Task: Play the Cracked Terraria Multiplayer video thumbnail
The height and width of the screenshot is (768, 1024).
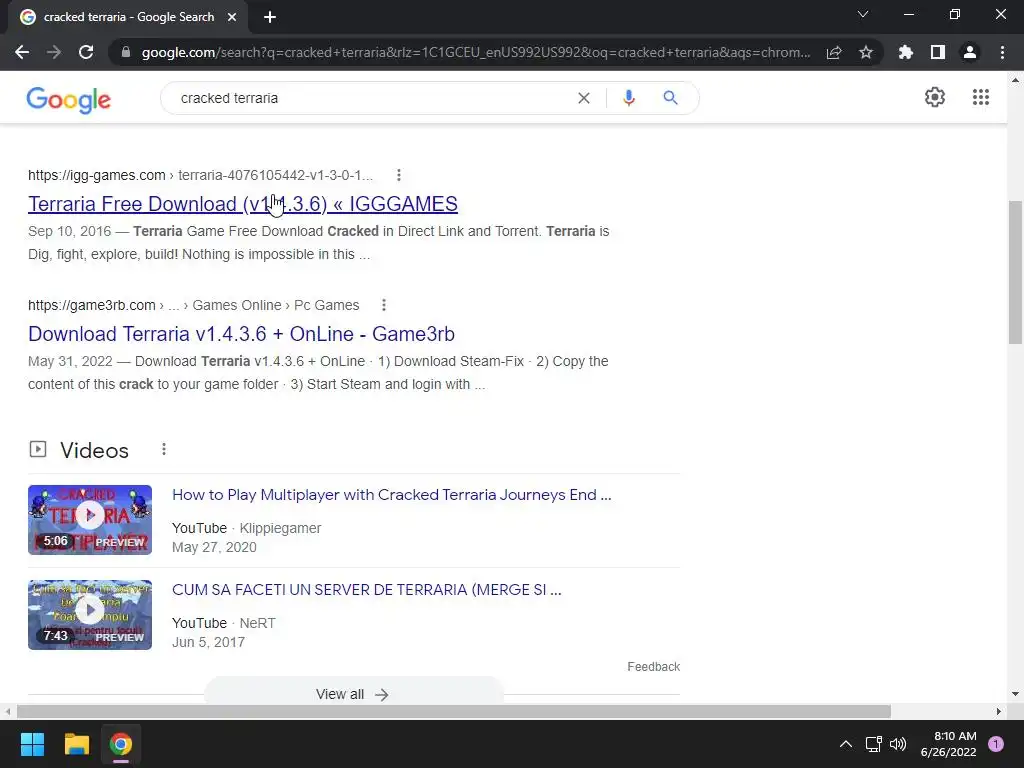Action: coord(90,520)
